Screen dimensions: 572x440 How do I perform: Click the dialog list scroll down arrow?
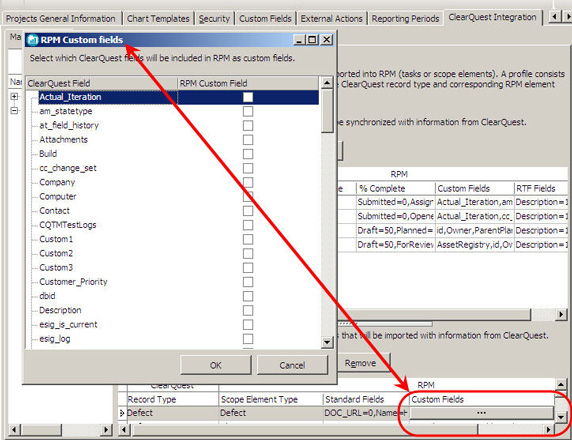point(327,342)
